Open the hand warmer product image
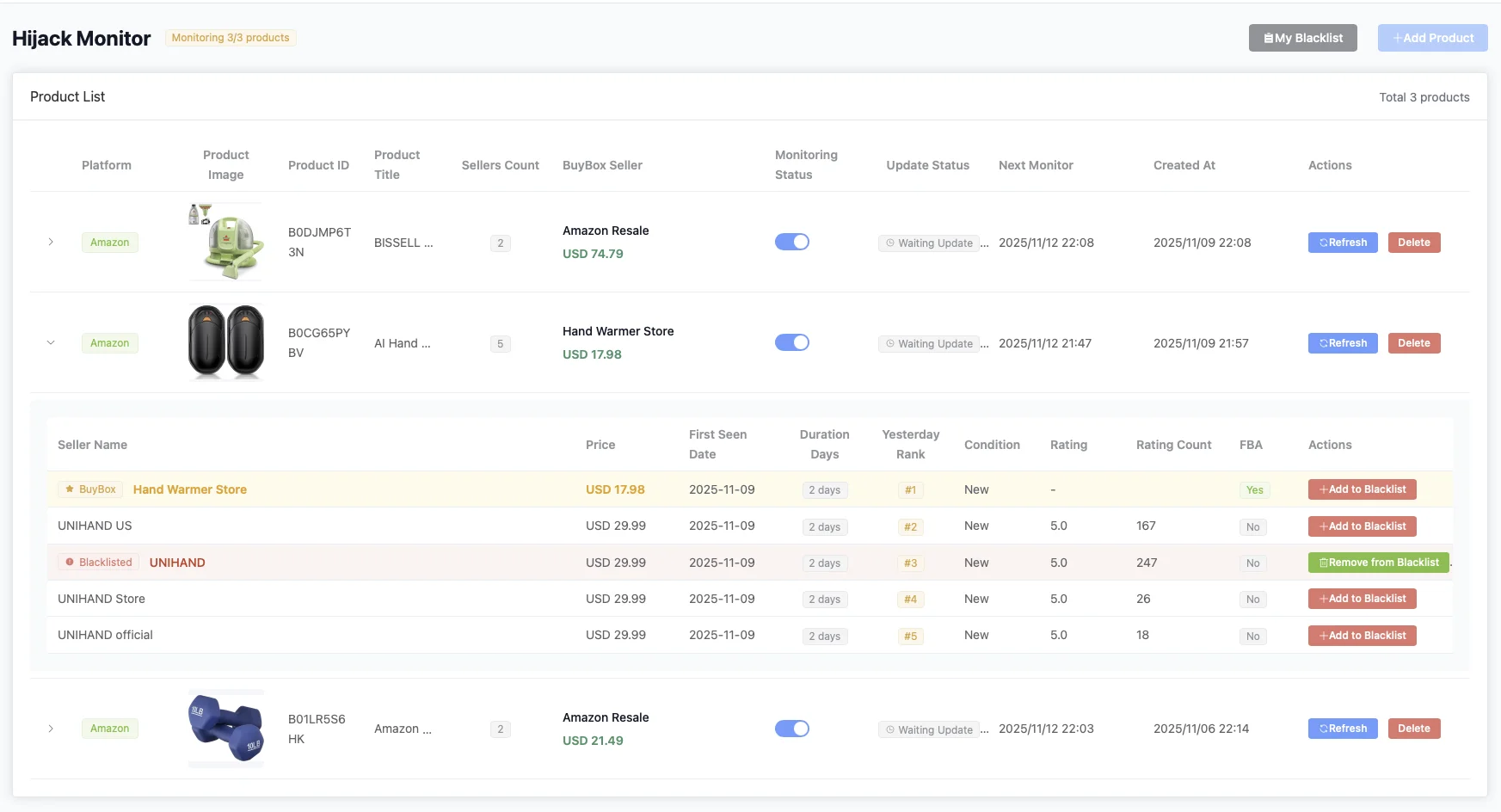This screenshot has height=812, width=1501. 226,342
